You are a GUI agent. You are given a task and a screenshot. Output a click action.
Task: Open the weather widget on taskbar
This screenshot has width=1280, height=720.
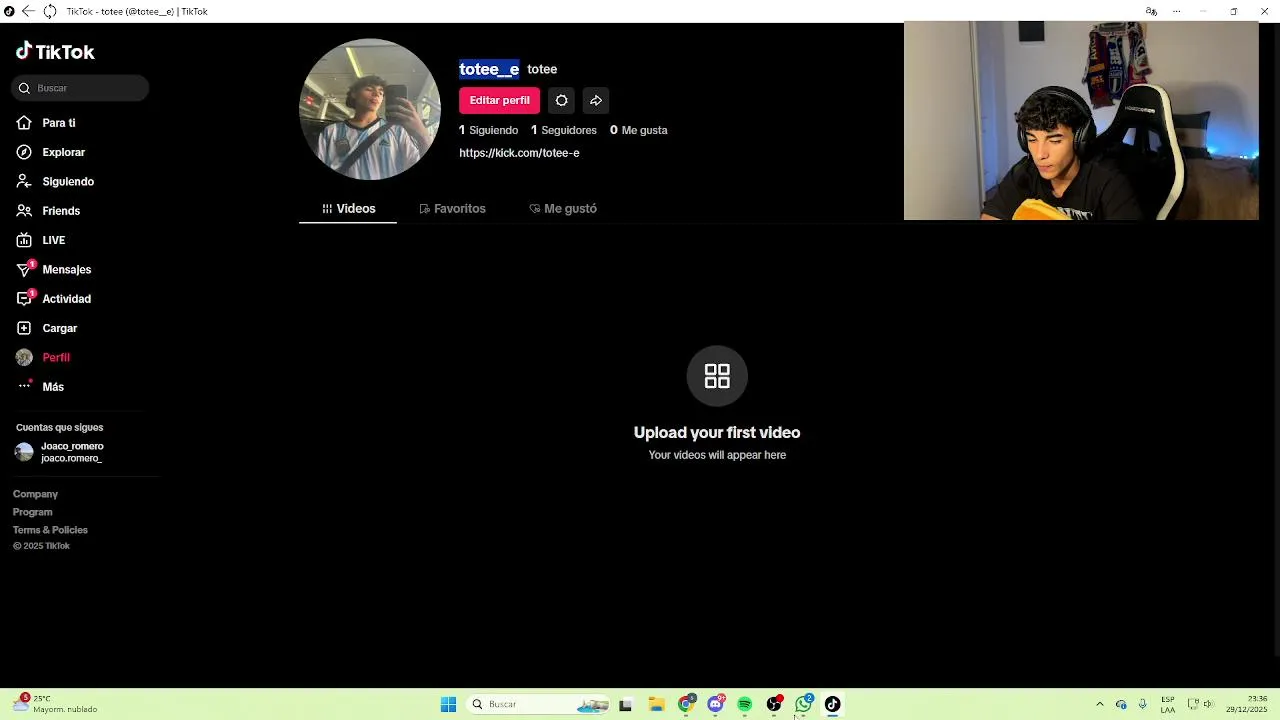click(57, 704)
